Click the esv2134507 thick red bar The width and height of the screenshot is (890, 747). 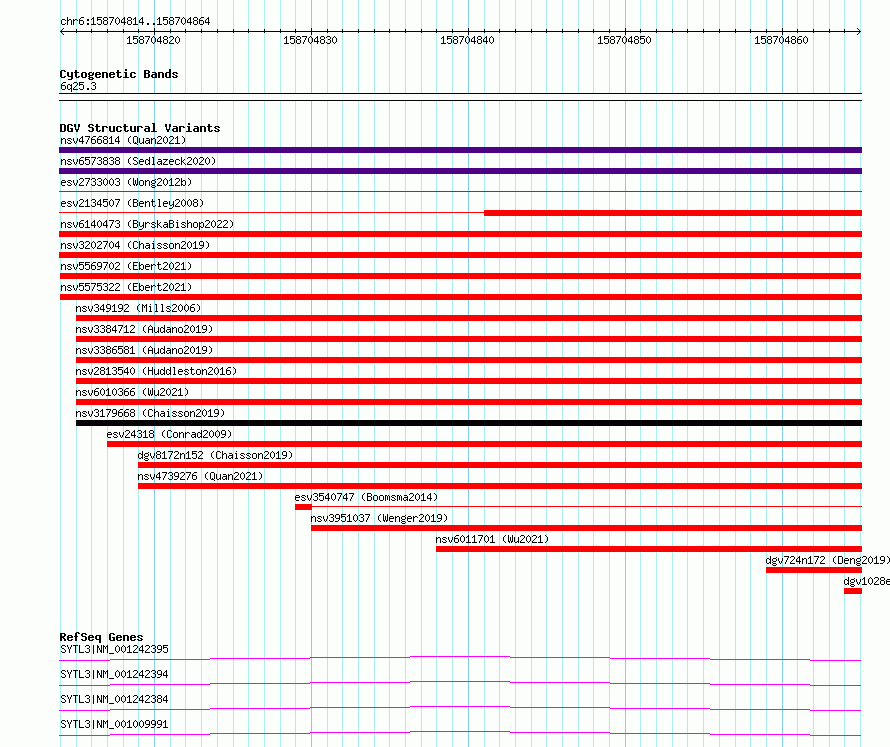click(673, 213)
